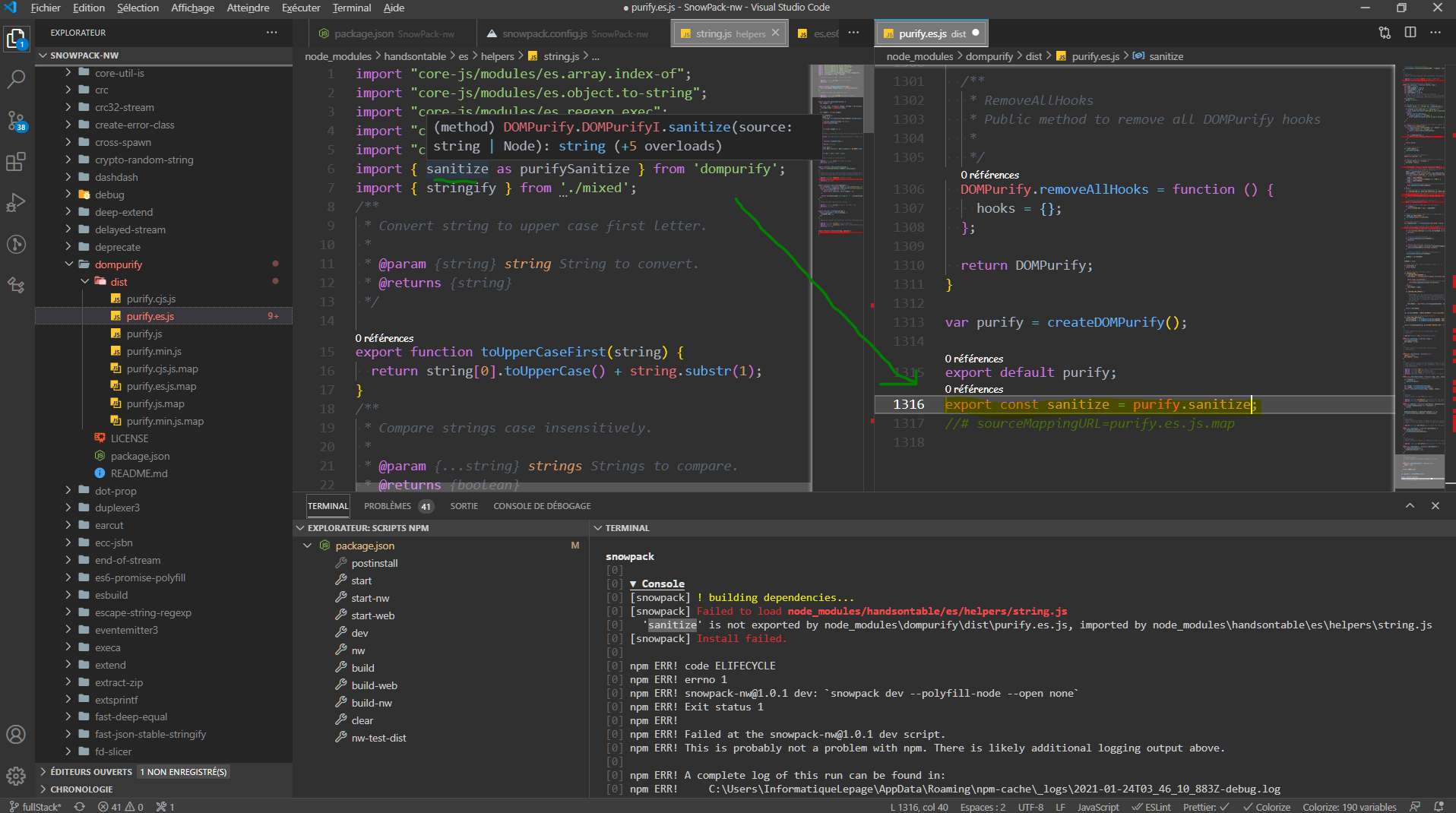
Task: Open the Affichage menu
Action: (192, 8)
